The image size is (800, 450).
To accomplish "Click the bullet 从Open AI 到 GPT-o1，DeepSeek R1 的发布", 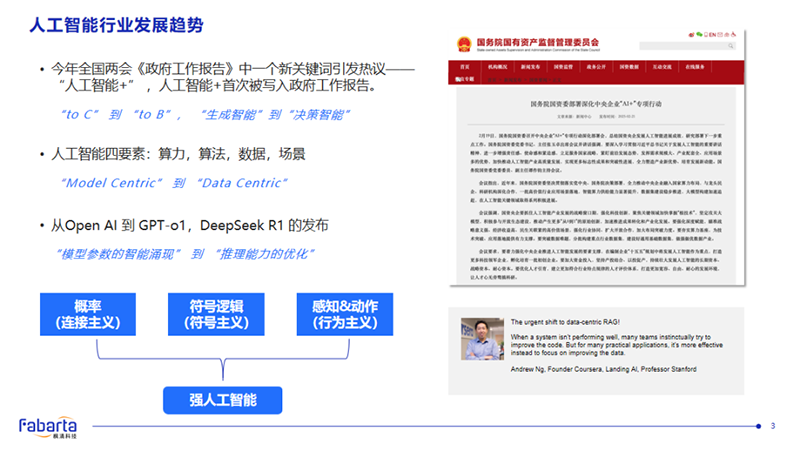I will click(189, 225).
